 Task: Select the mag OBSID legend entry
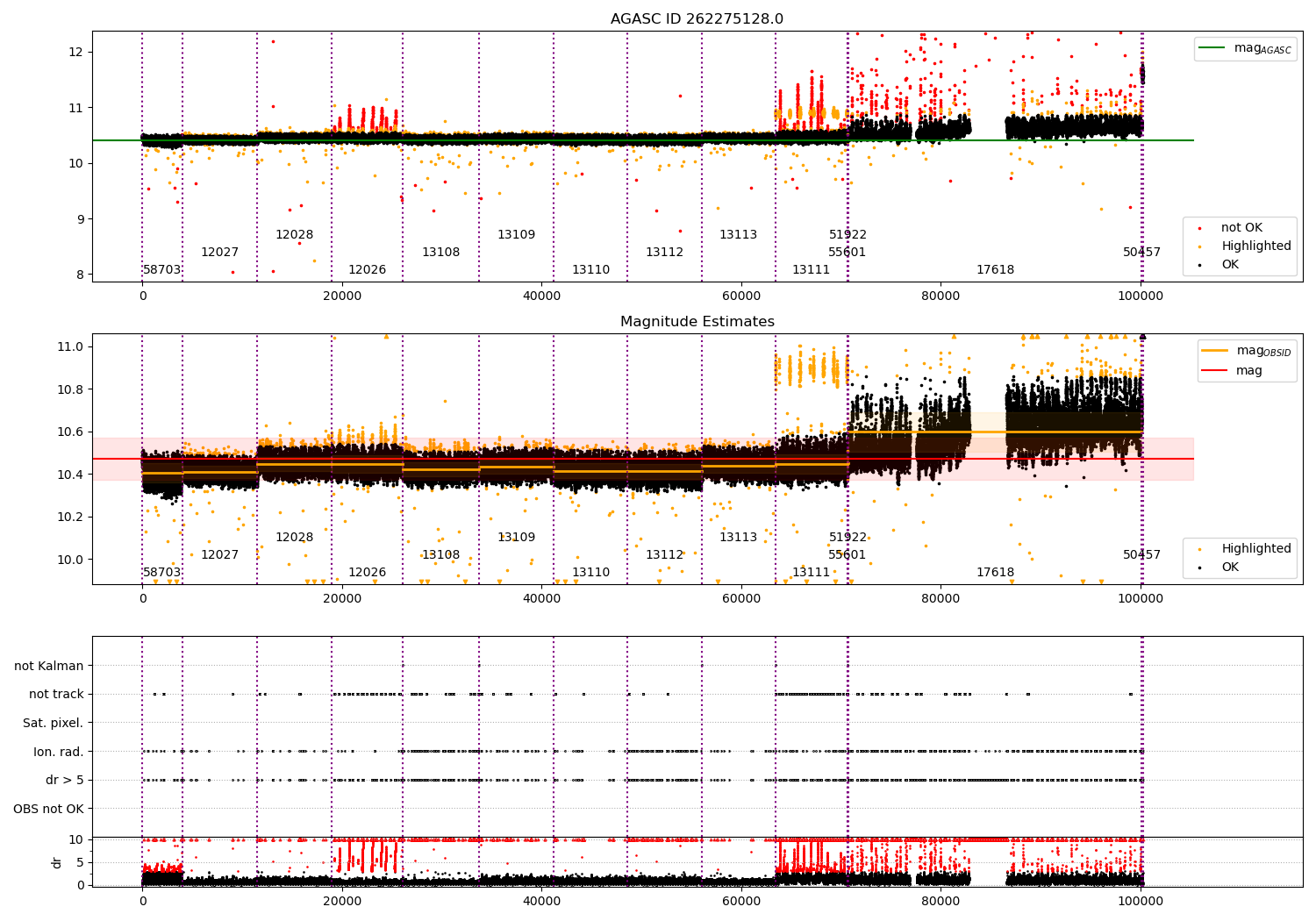(x=1248, y=351)
